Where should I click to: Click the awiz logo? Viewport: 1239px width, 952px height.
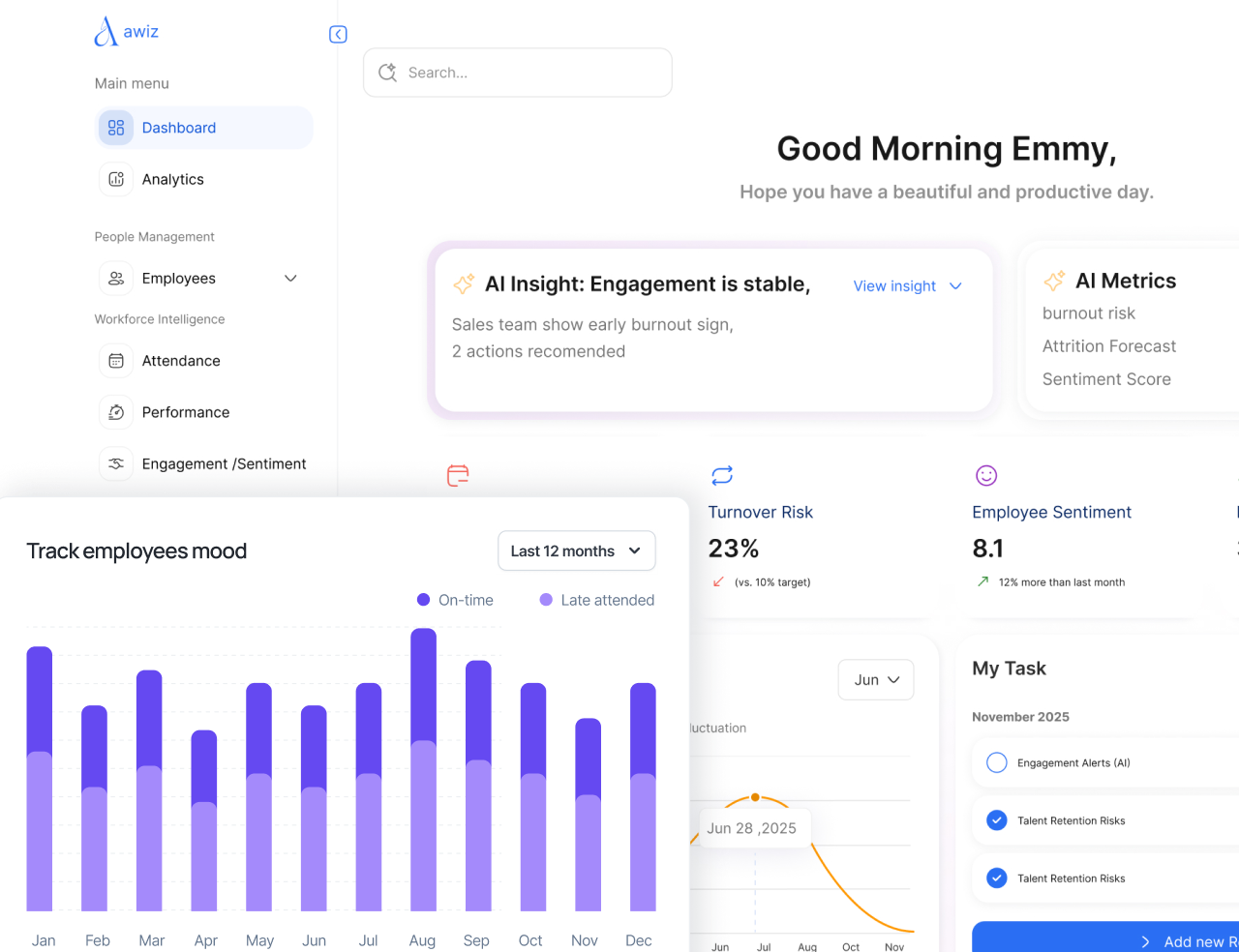[126, 32]
